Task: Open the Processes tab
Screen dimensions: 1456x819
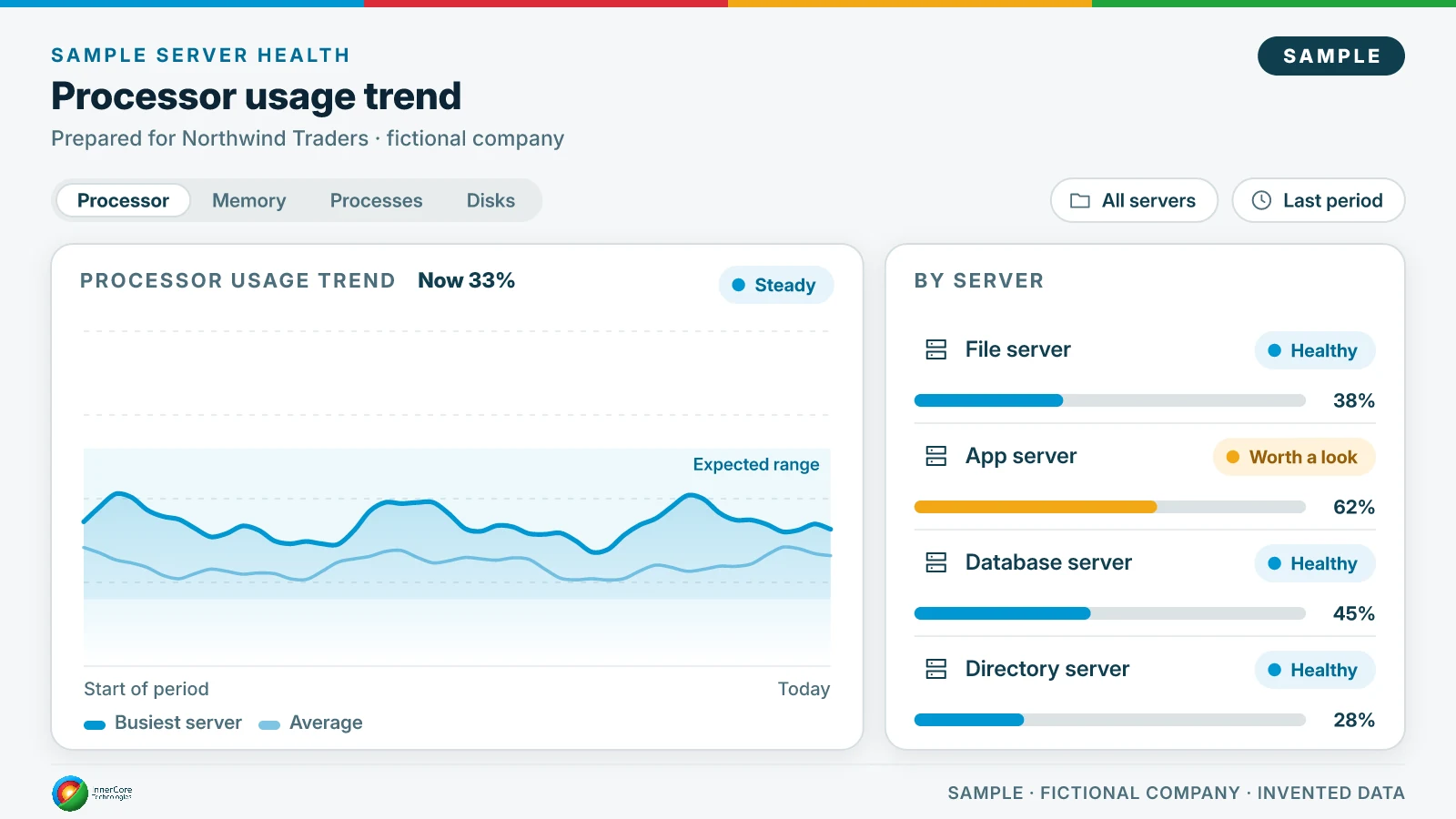Action: pyautogui.click(x=377, y=200)
